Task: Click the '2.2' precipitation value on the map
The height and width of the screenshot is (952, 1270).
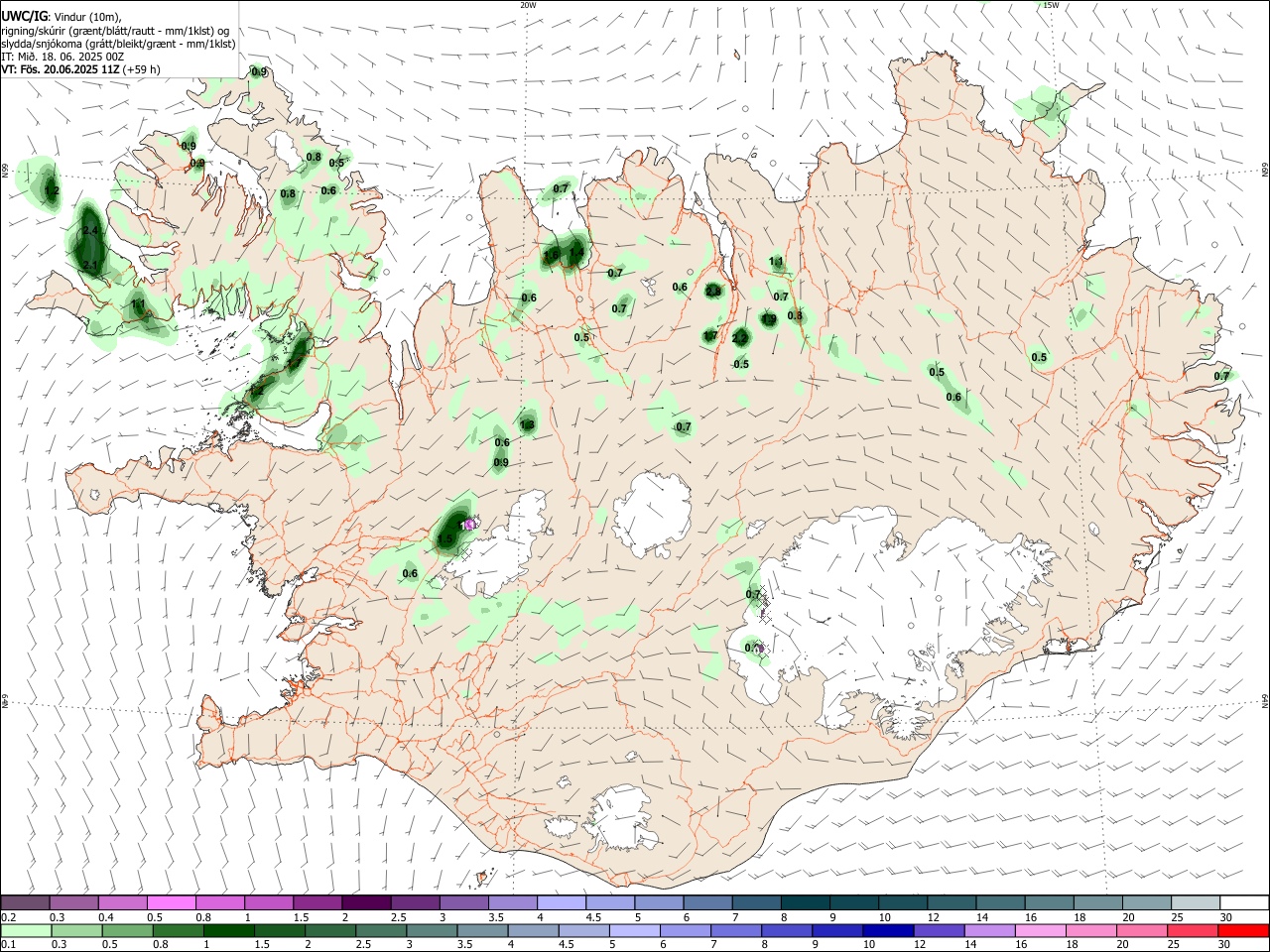Action: pos(739,338)
